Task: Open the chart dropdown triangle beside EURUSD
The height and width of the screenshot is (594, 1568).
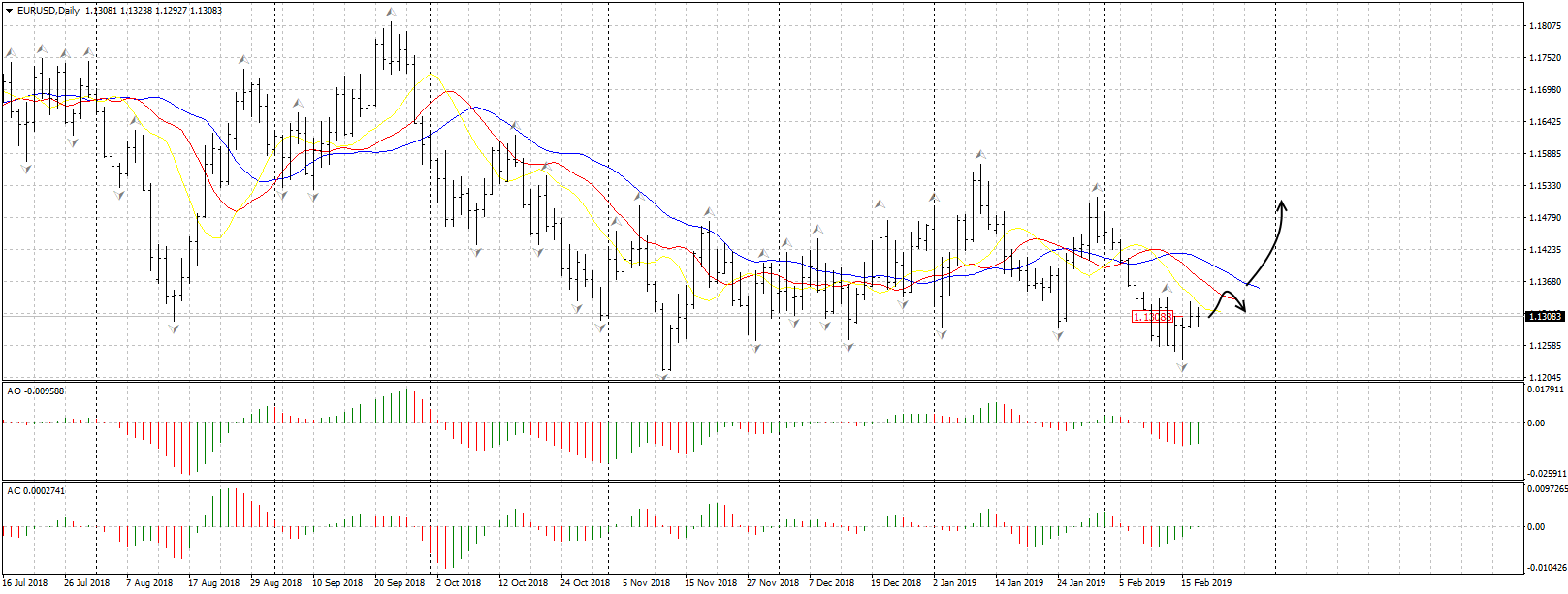Action: click(9, 10)
